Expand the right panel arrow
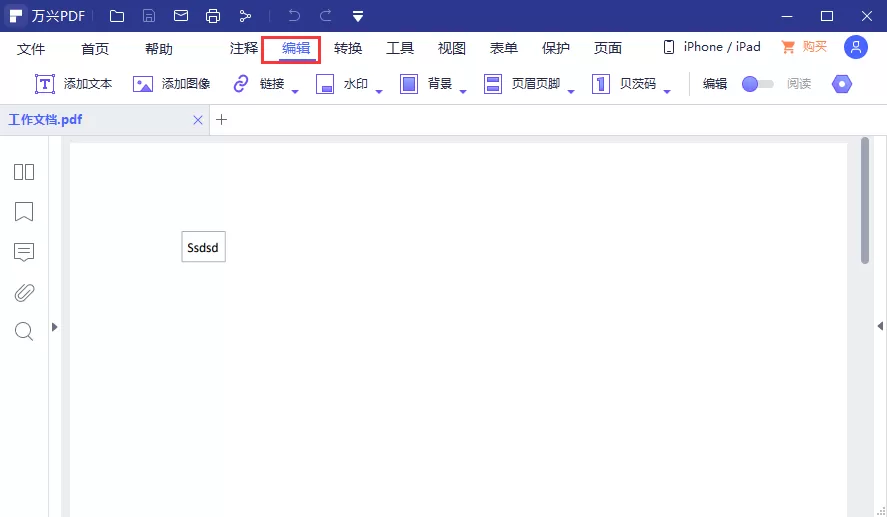 click(x=880, y=326)
